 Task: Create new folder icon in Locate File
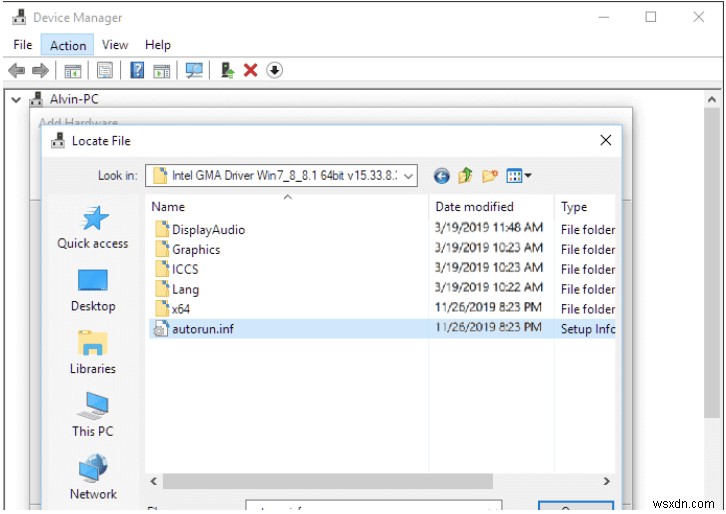[x=490, y=176]
